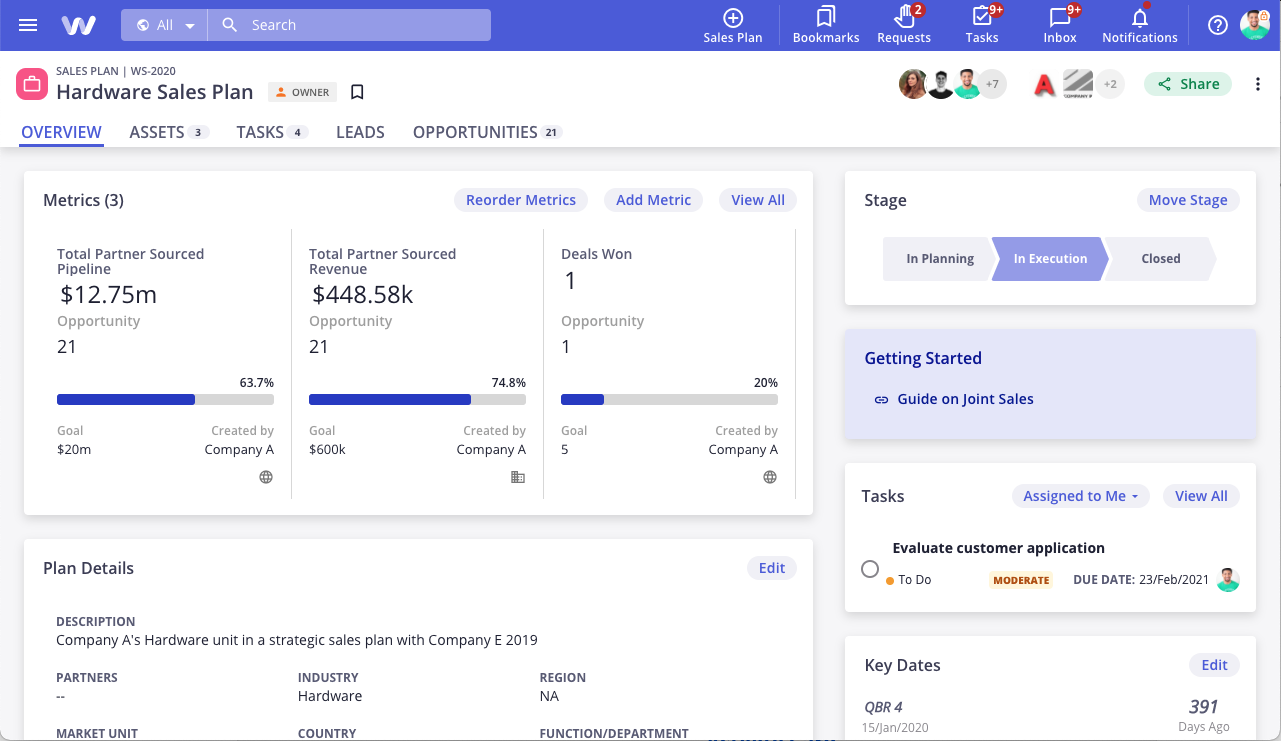Image resolution: width=1281 pixels, height=741 pixels.
Task: Click Edit in Plan Details
Action: coord(772,568)
